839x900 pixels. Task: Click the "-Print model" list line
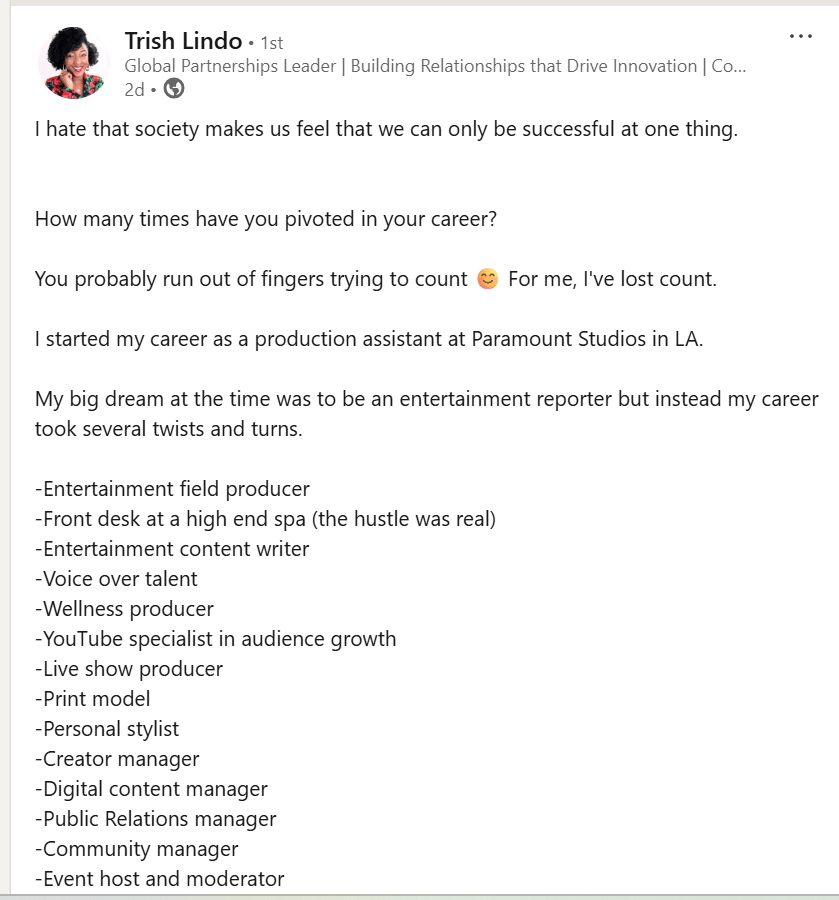92,699
